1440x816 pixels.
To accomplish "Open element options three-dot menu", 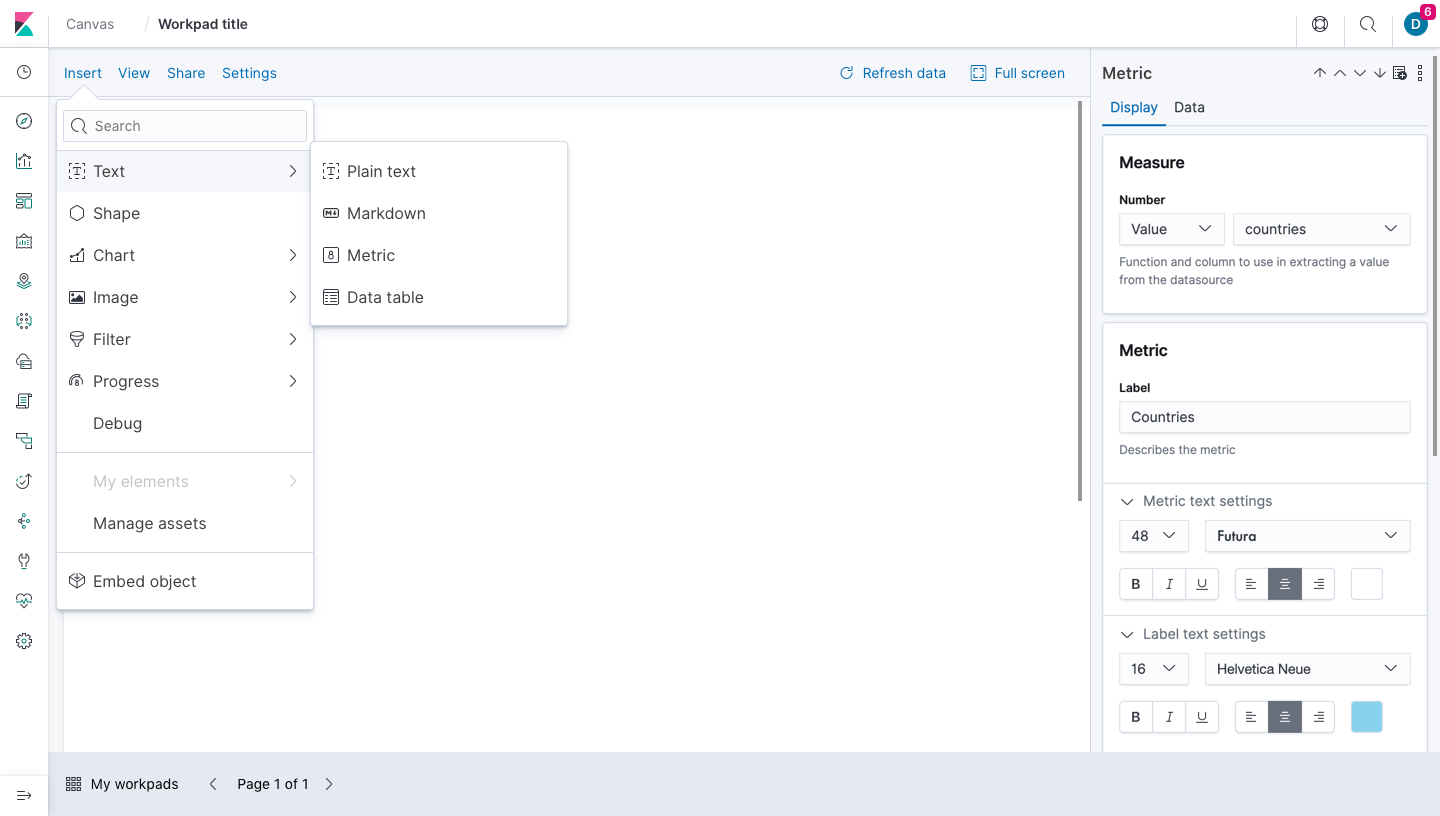I will pyautogui.click(x=1420, y=73).
